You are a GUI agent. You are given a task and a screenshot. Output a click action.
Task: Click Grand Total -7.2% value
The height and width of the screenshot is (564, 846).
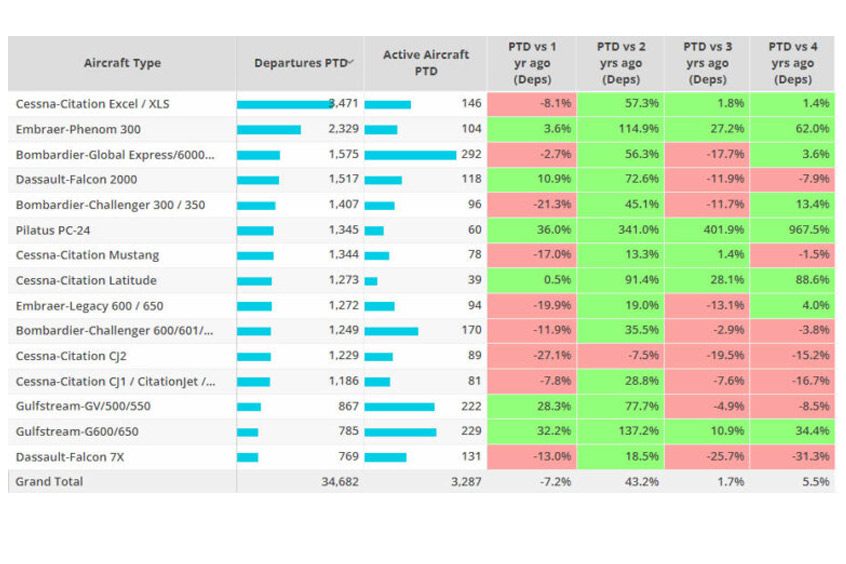pyautogui.click(x=555, y=481)
